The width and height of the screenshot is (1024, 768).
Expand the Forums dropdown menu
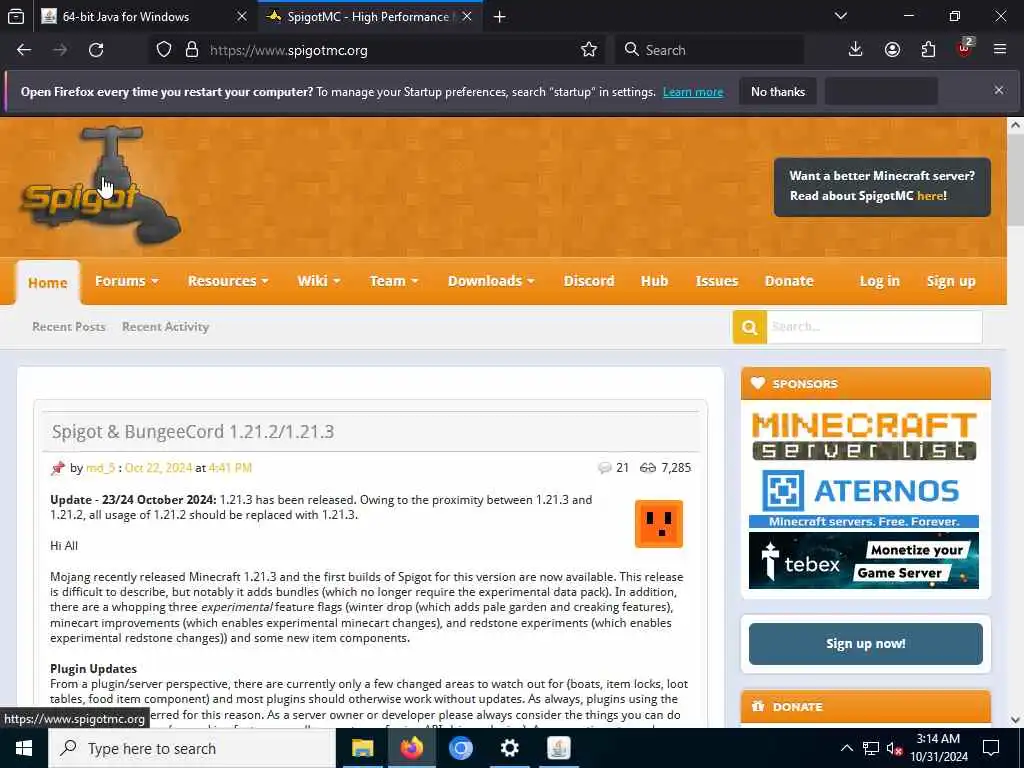(x=127, y=281)
